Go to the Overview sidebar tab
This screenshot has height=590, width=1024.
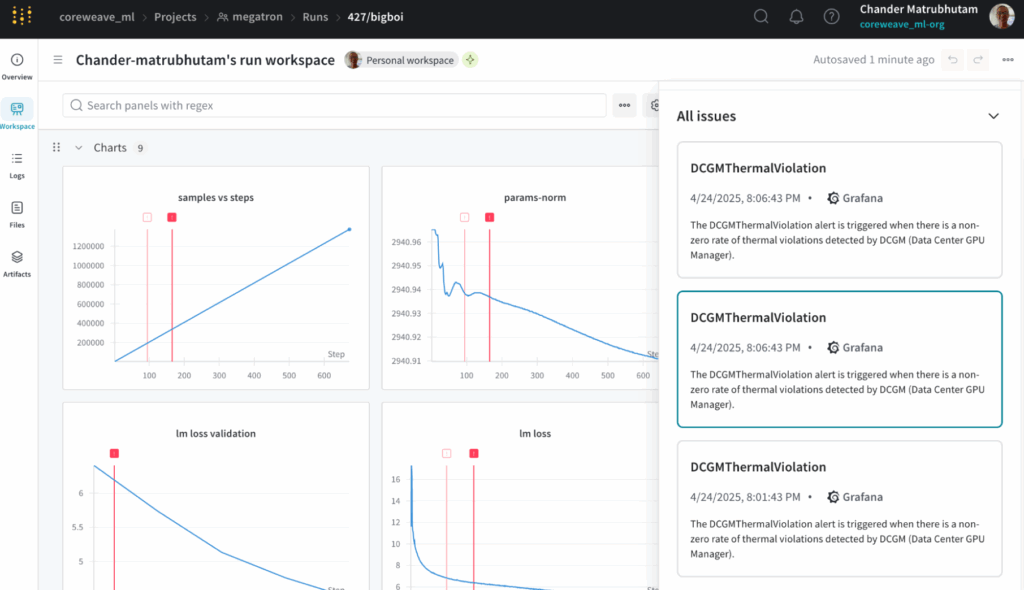click(x=17, y=67)
